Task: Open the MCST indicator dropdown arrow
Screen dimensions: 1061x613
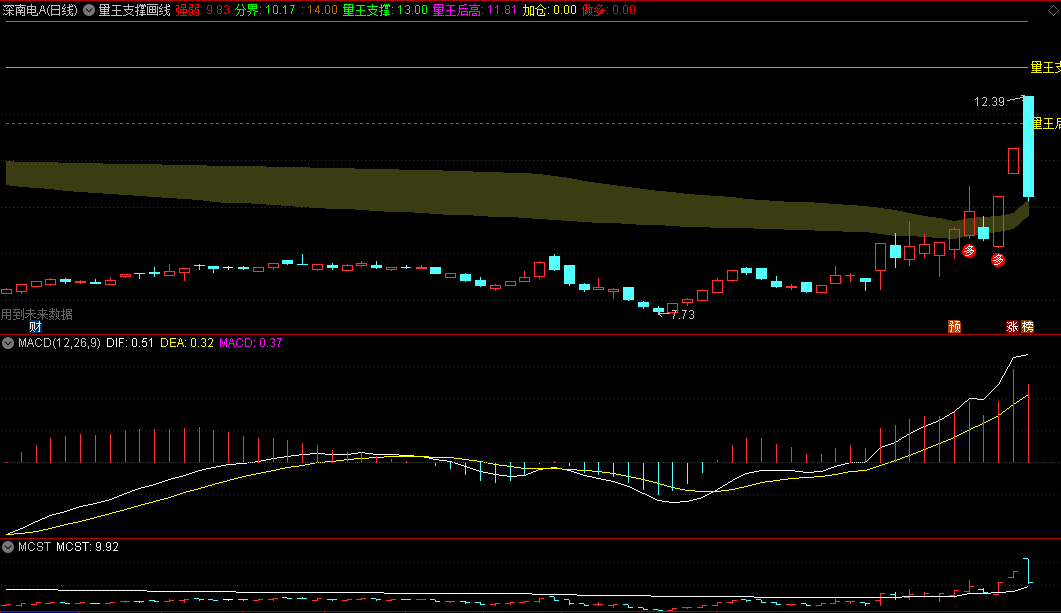Action: coord(8,547)
